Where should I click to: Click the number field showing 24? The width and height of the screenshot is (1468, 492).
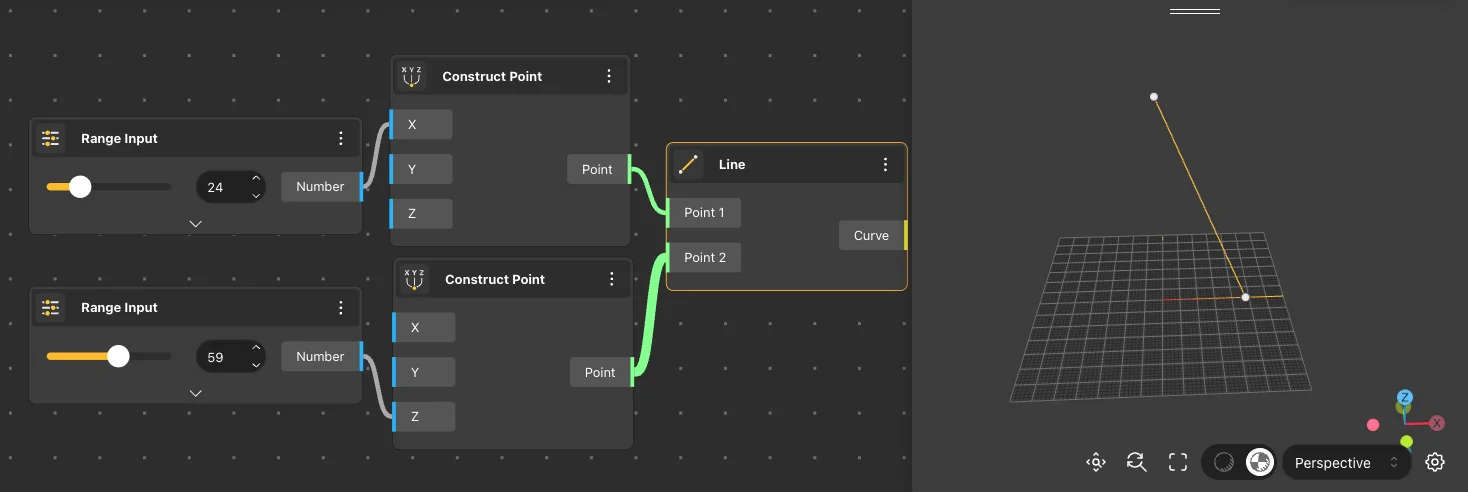point(222,187)
